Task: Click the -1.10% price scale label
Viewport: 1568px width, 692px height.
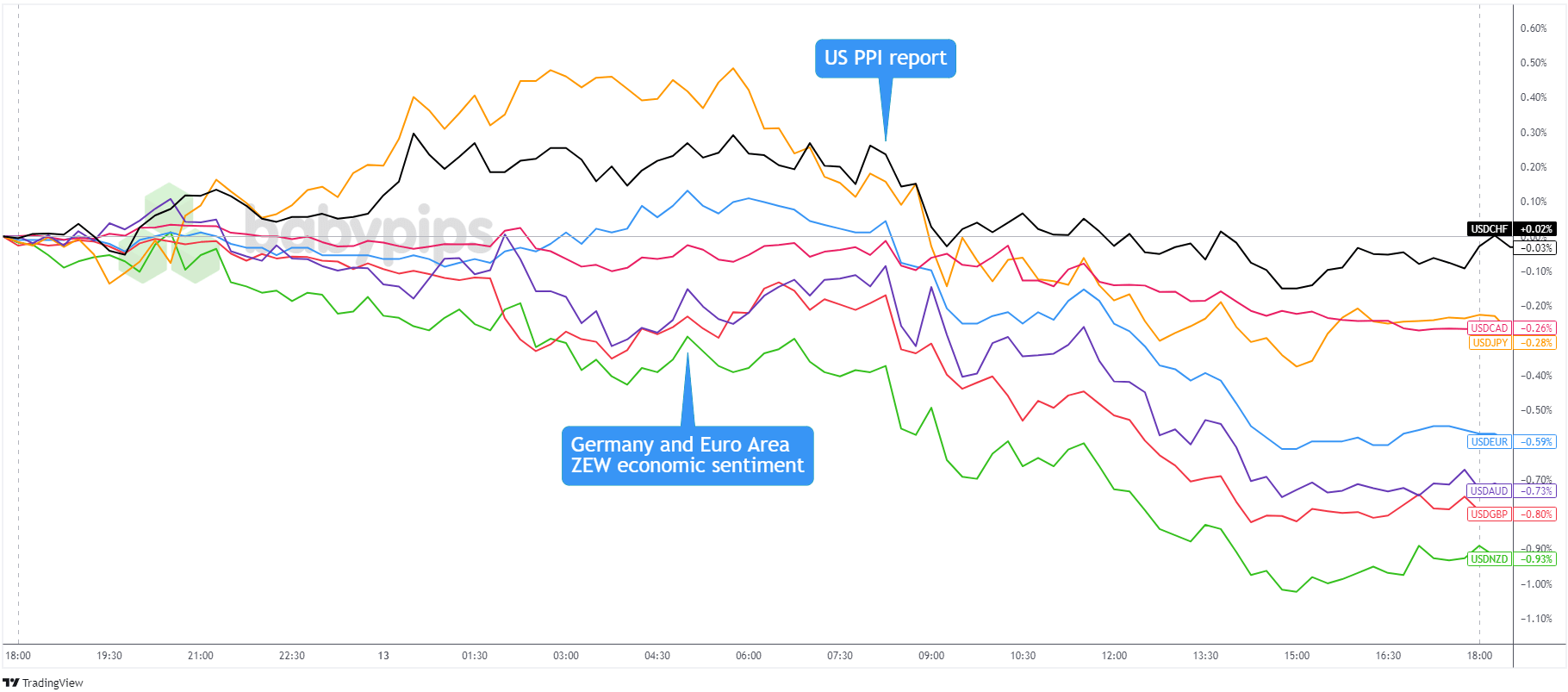Action: tap(1535, 619)
